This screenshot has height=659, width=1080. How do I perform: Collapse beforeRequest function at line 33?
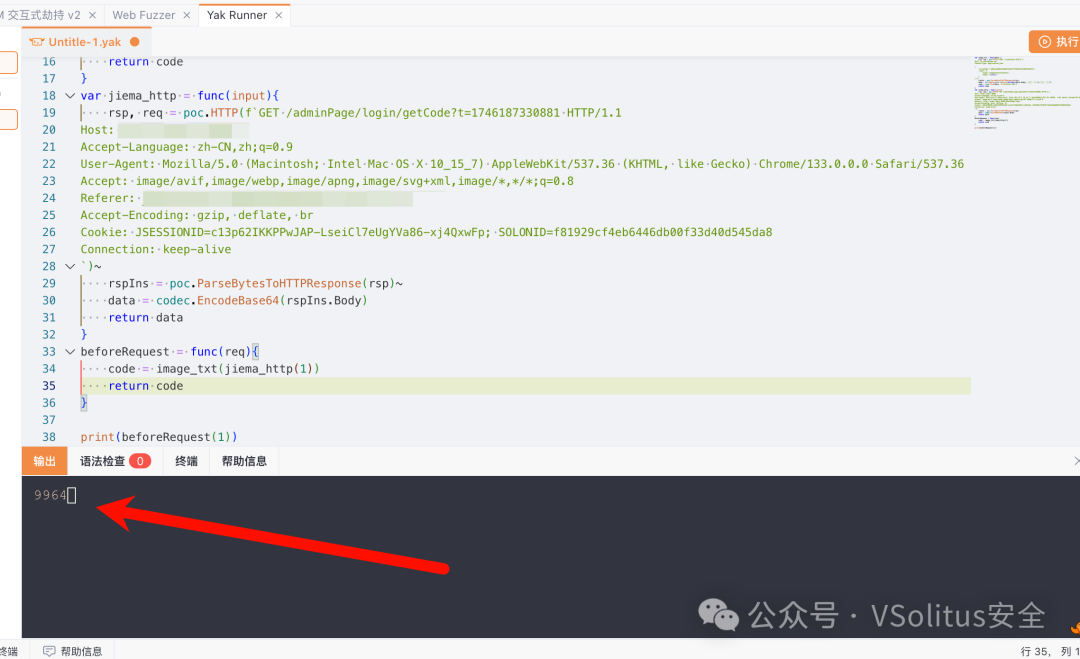tap(70, 352)
